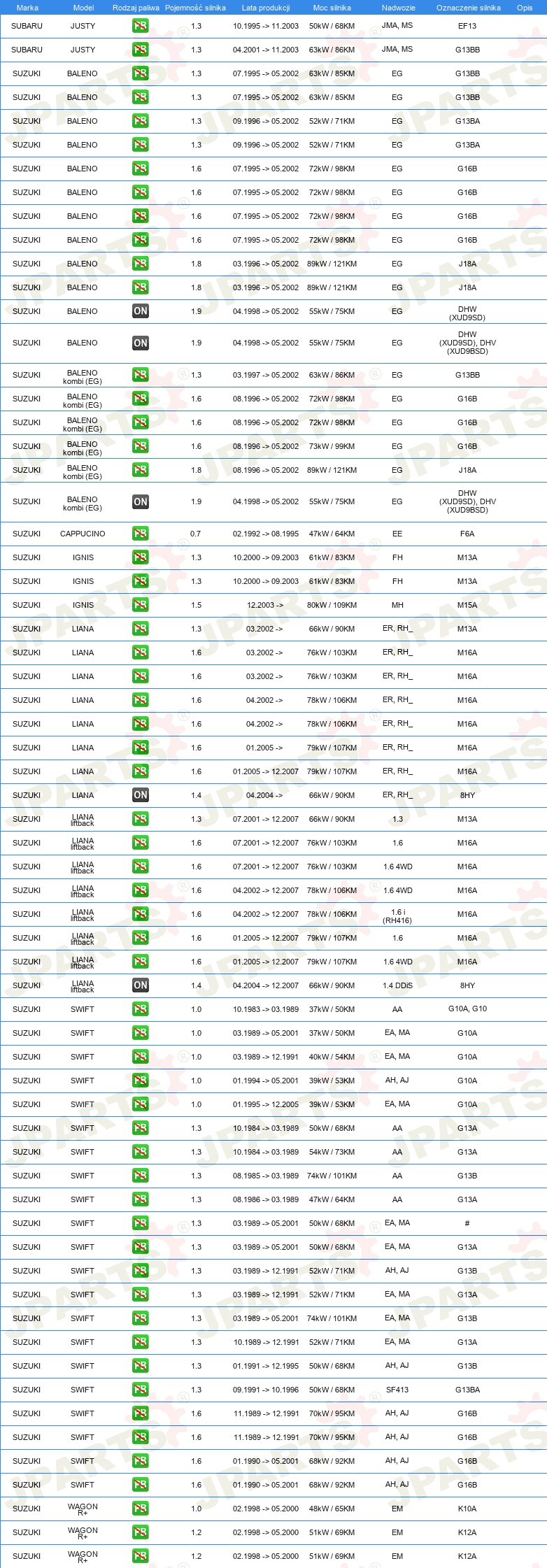Click the Lata produkcji column header
This screenshot has width=547, height=1568.
coord(266,8)
